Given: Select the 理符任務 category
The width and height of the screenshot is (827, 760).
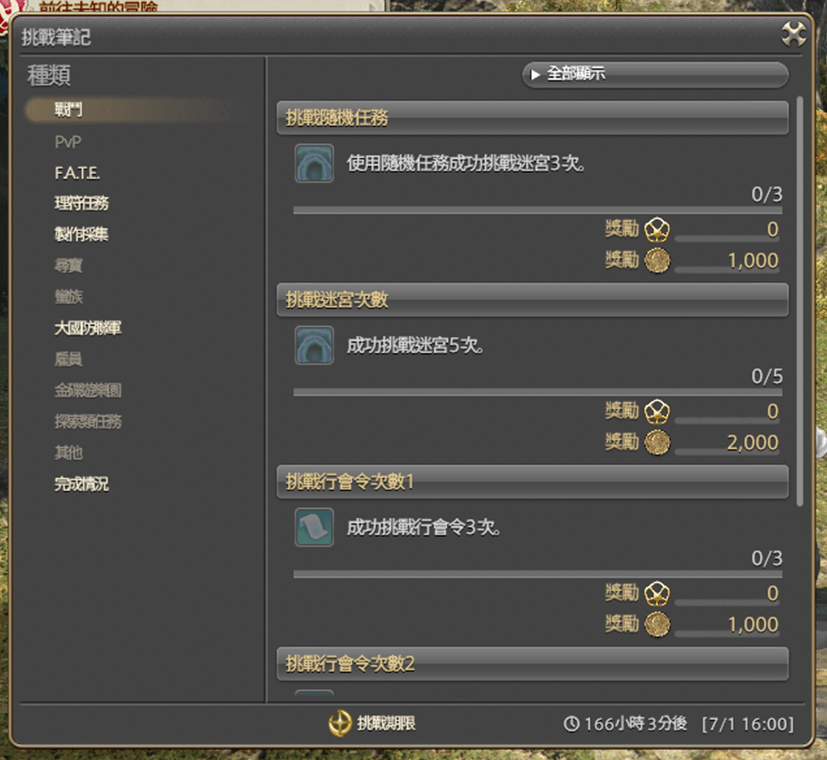Looking at the screenshot, I should pos(81,204).
